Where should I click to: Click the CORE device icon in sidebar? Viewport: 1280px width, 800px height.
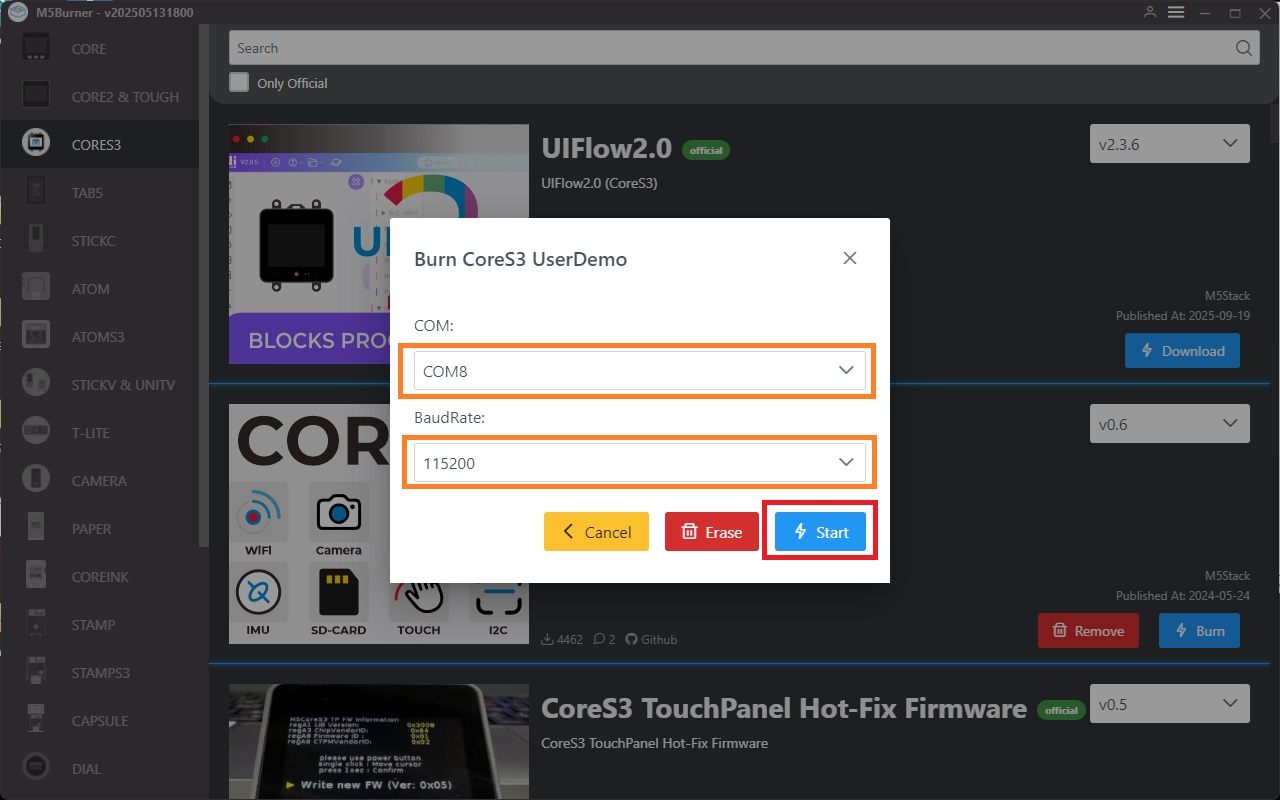(x=36, y=48)
